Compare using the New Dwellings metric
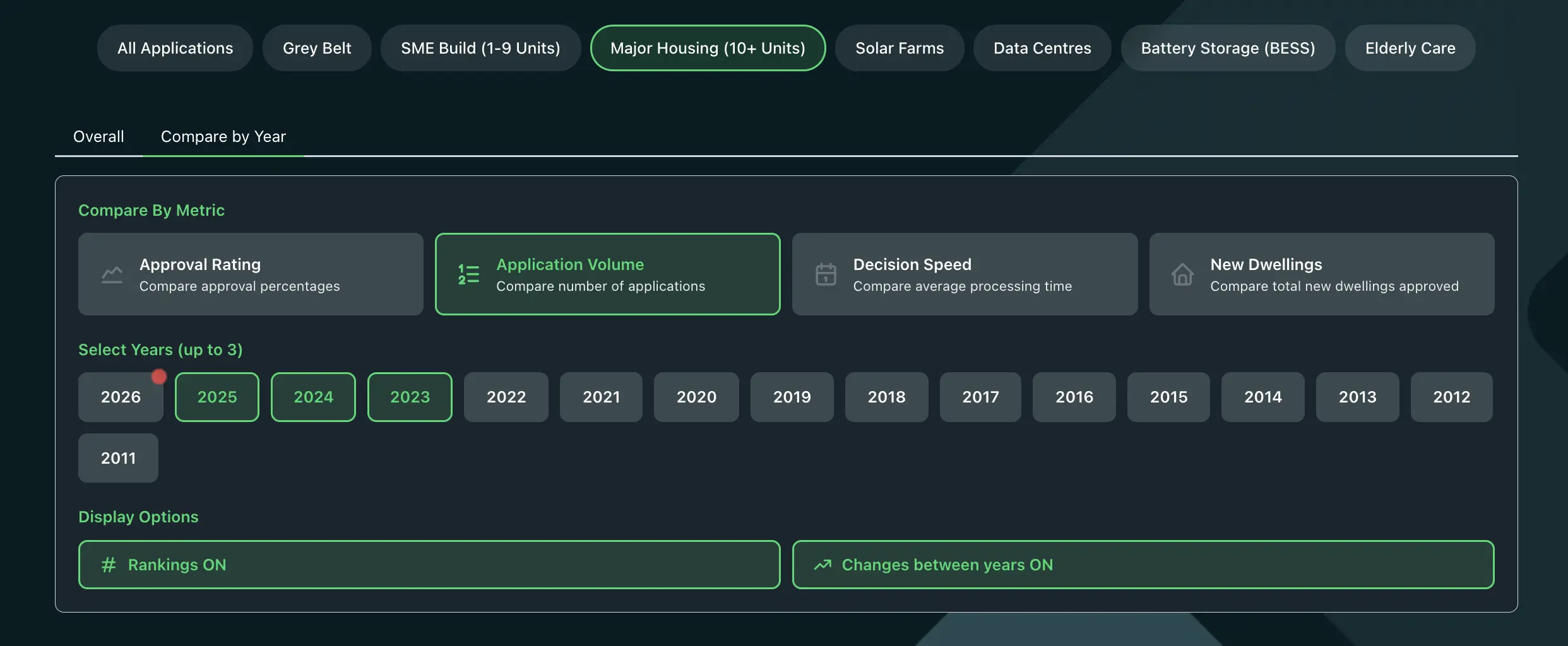This screenshot has height=646, width=1568. coord(1322,274)
